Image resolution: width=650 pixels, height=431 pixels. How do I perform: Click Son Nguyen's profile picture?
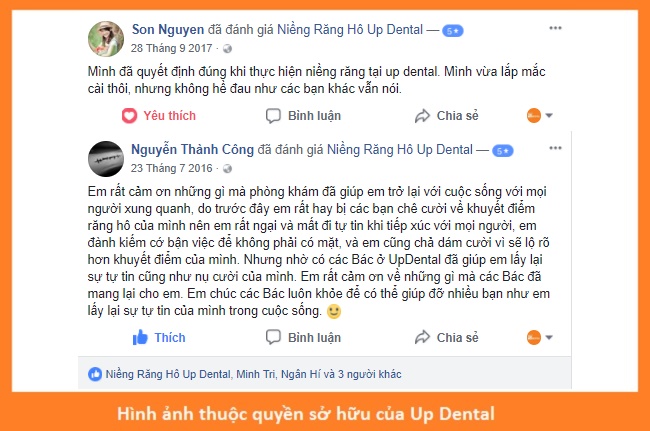(x=106, y=39)
